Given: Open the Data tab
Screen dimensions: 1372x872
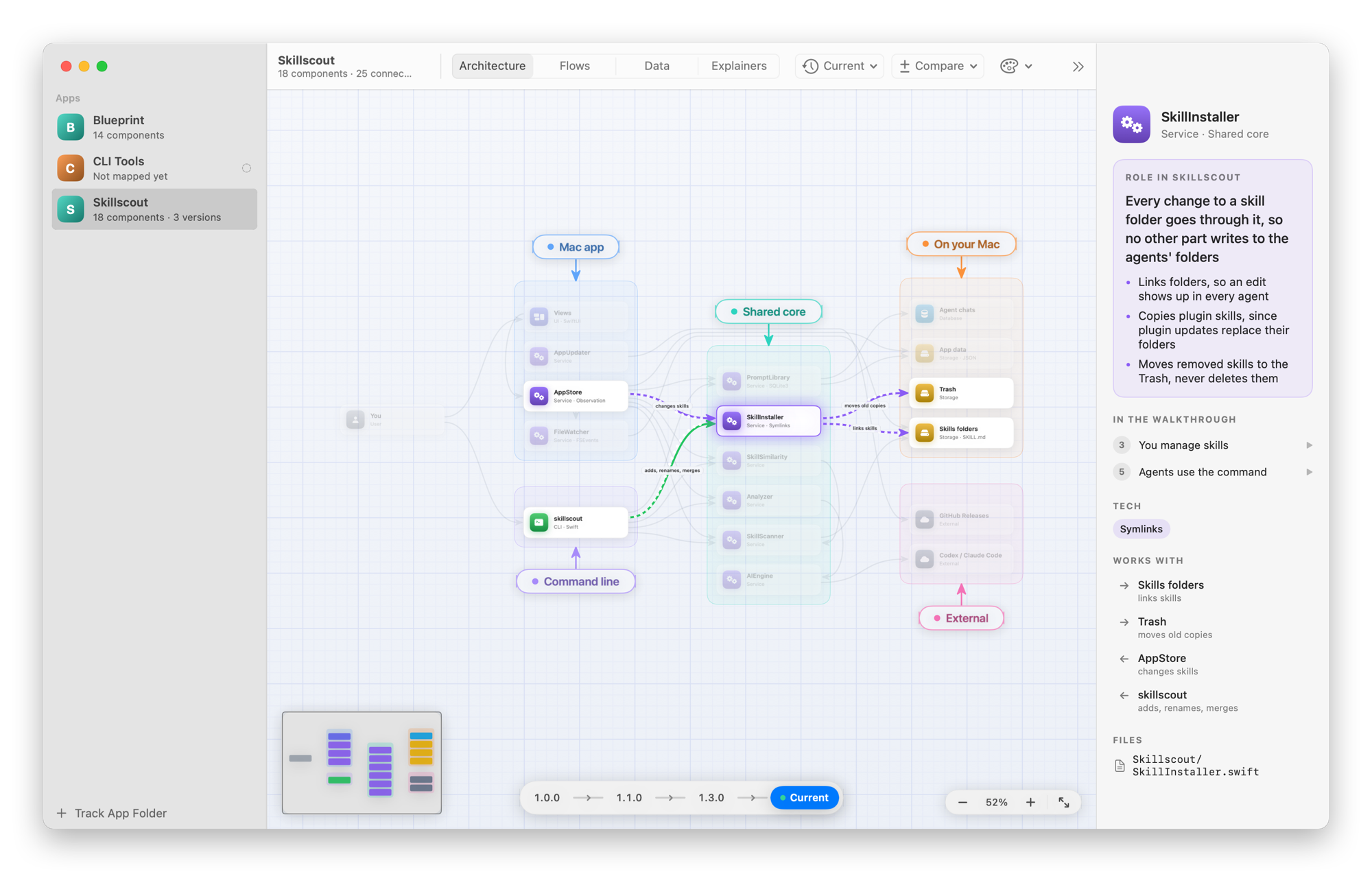Looking at the screenshot, I should click(657, 66).
